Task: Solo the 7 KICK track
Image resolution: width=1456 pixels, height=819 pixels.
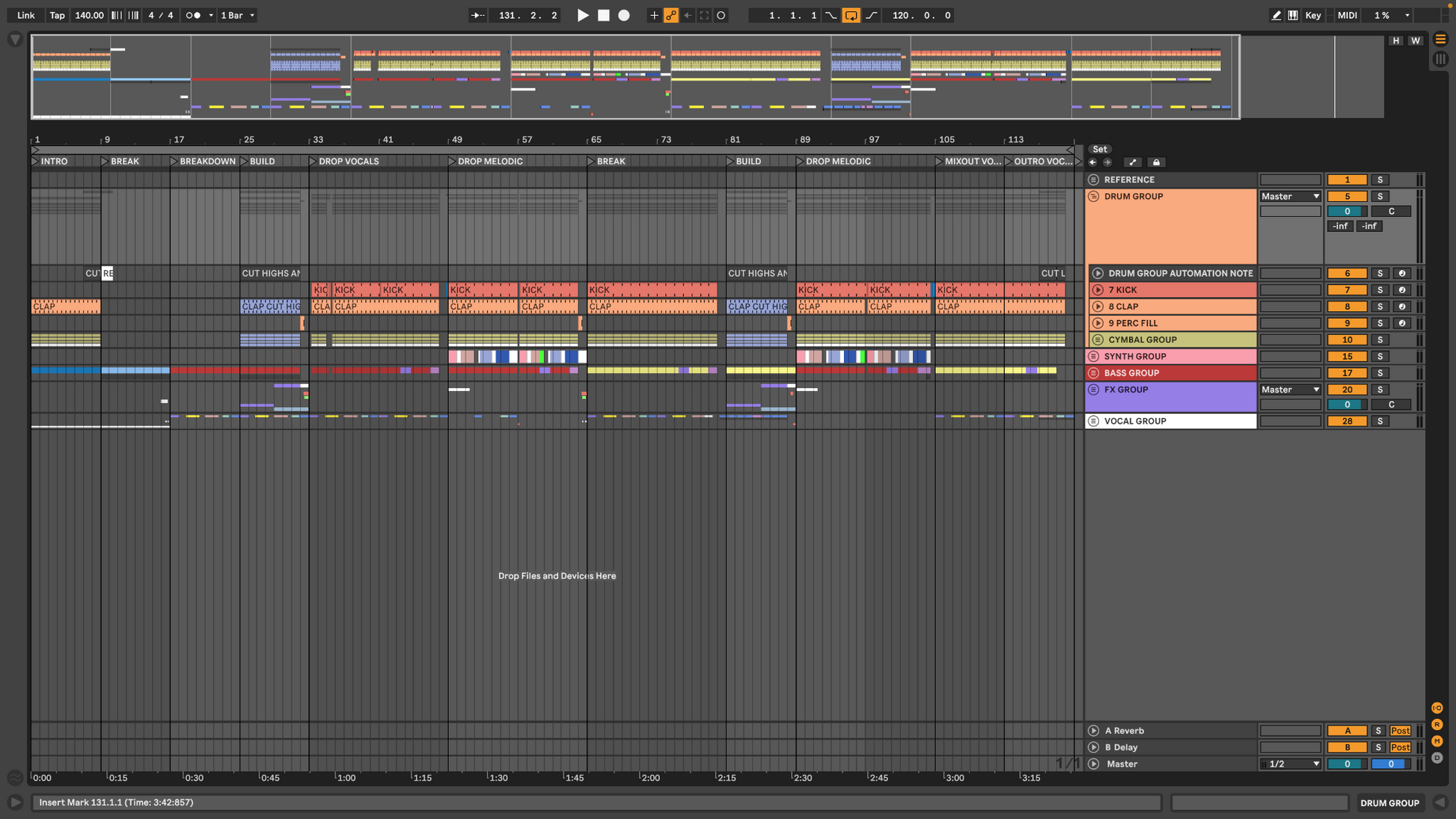Action: pyautogui.click(x=1380, y=290)
